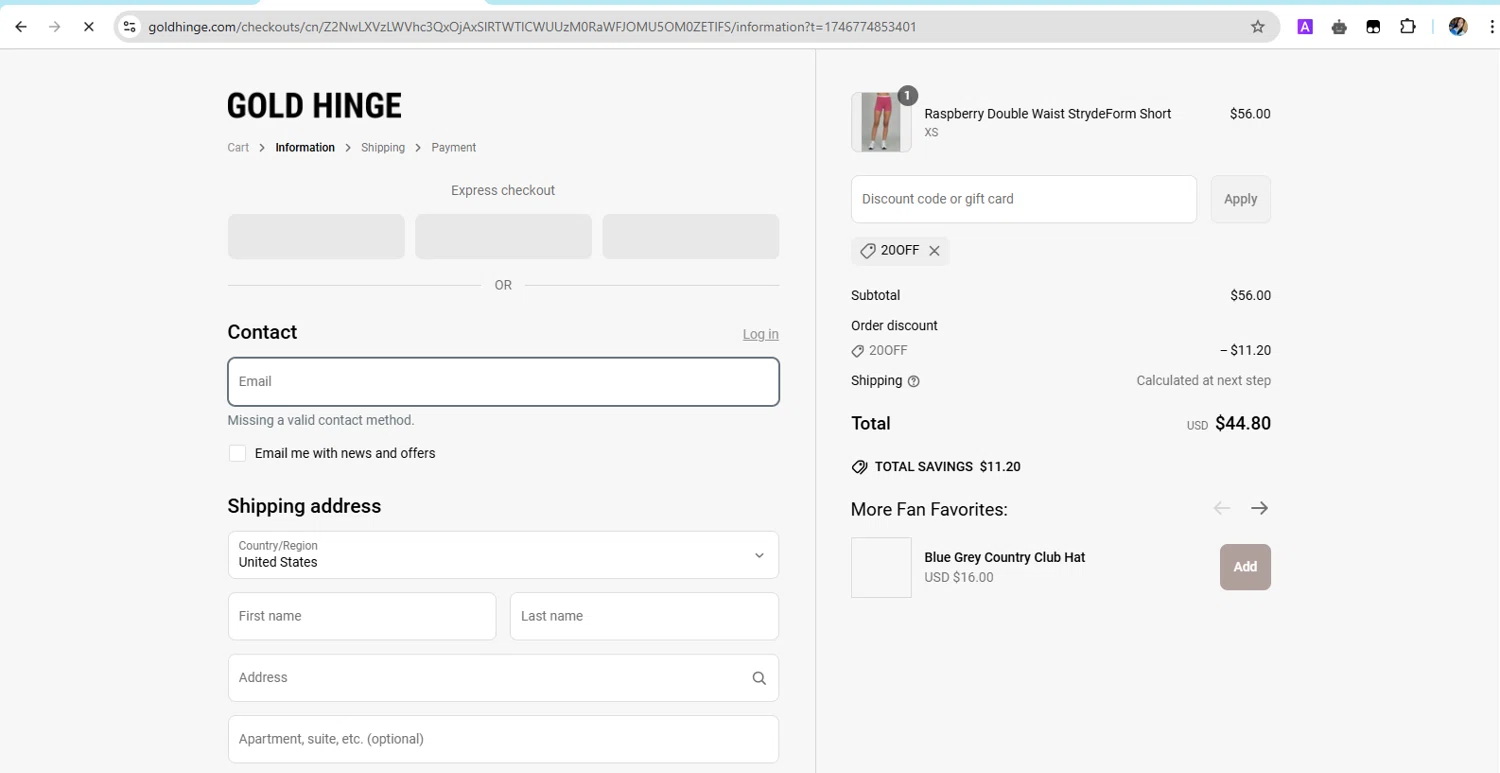1500x773 pixels.
Task: Apply the discount code
Action: point(1240,199)
